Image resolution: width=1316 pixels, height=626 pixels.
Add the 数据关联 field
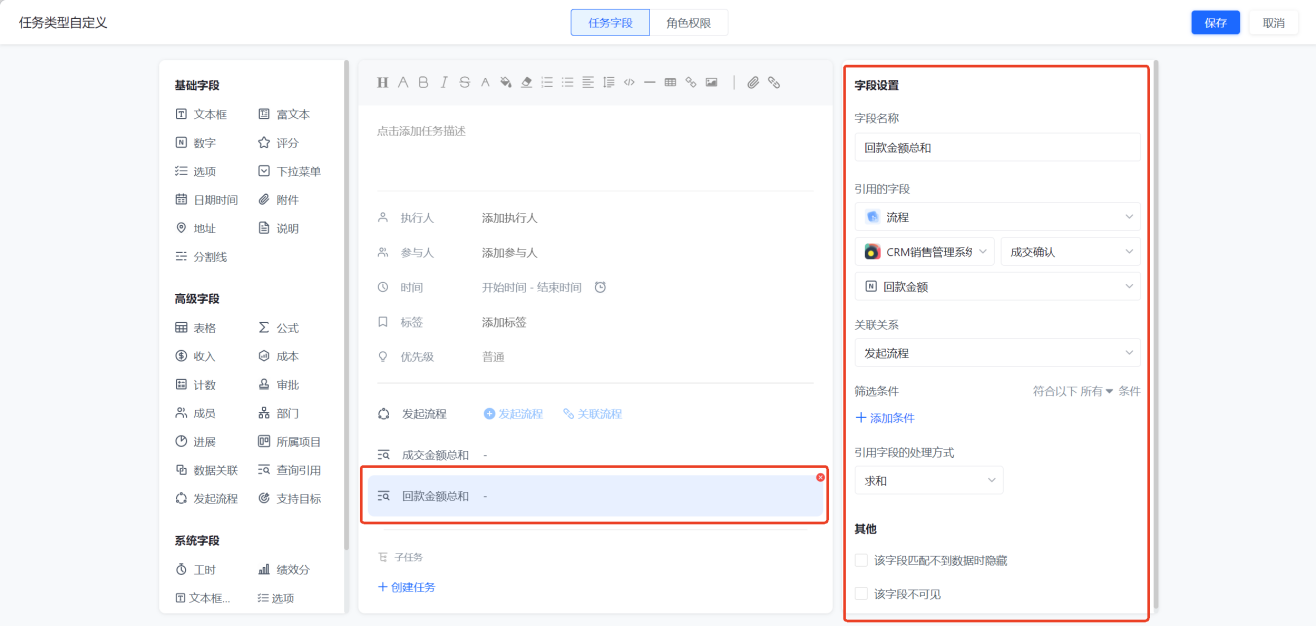tap(206, 470)
